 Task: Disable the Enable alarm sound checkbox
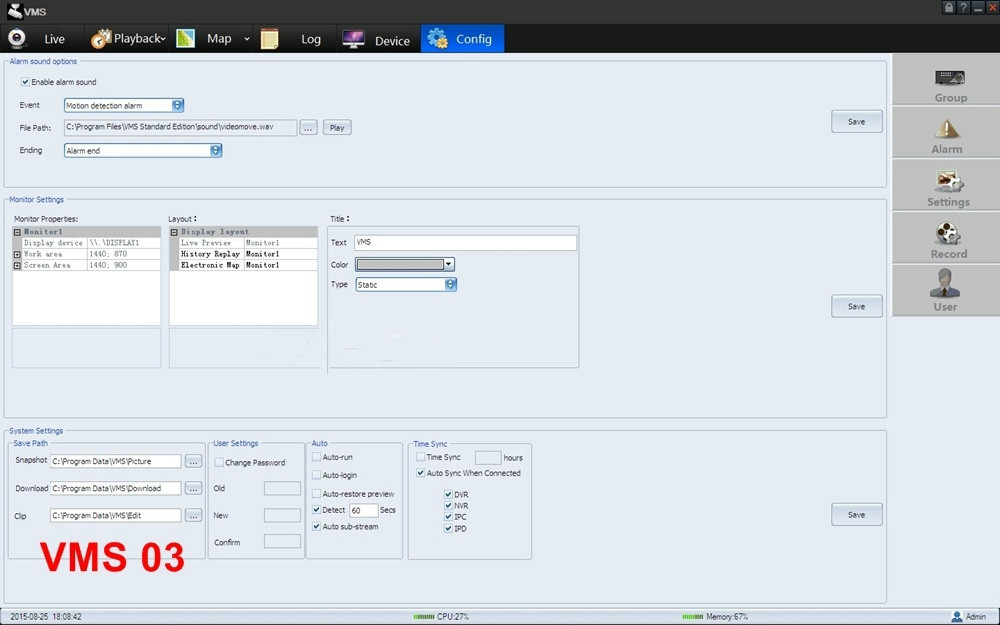(25, 82)
